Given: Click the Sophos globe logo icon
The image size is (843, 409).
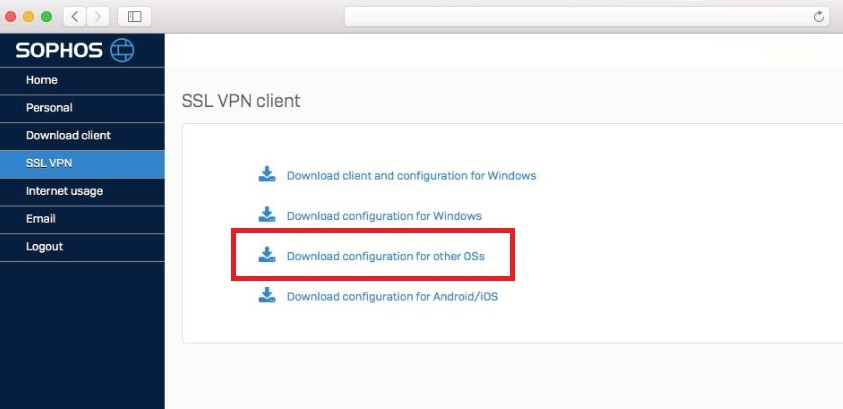Looking at the screenshot, I should (122, 50).
